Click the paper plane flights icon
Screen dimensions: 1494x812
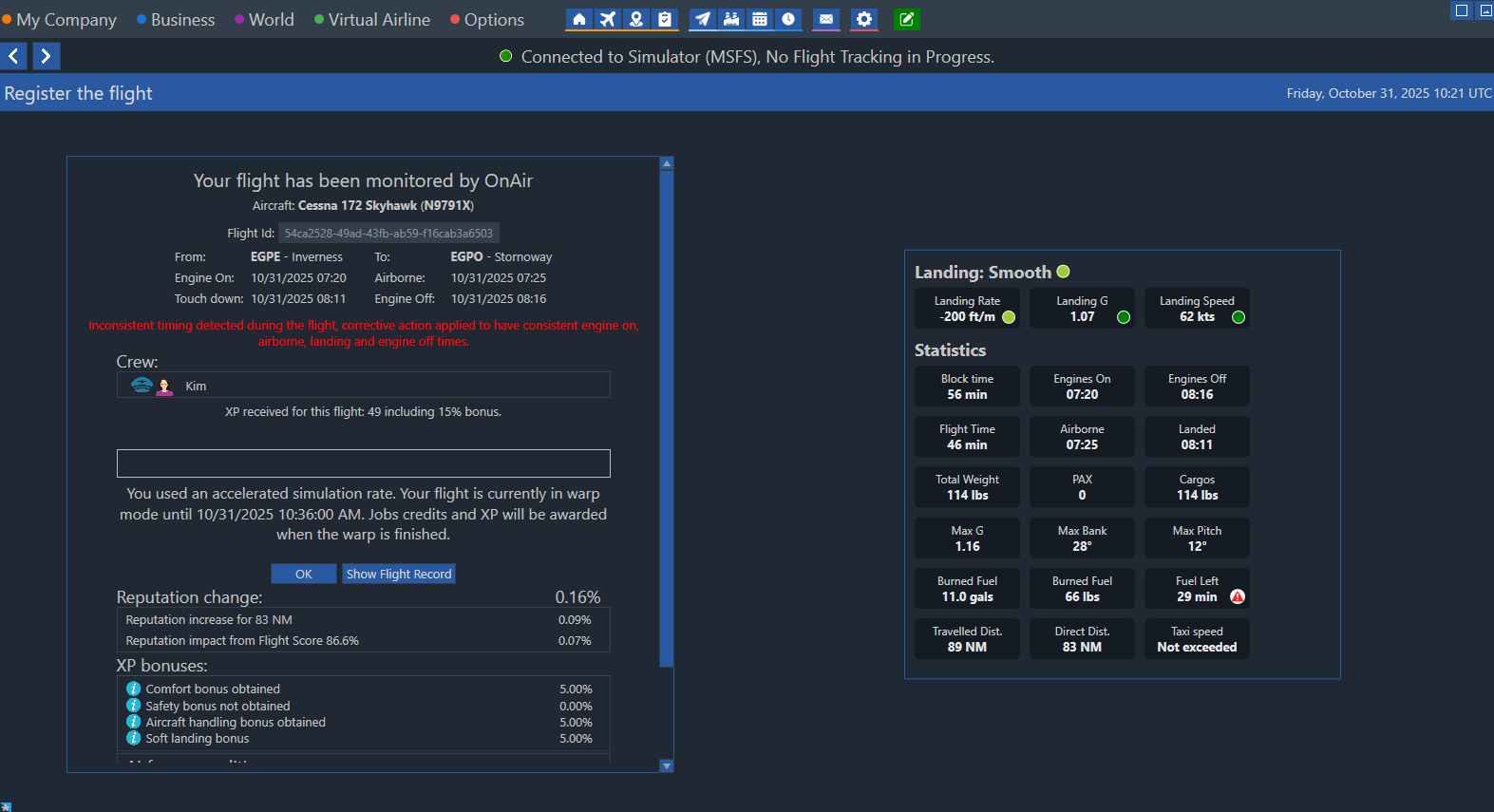[x=702, y=19]
